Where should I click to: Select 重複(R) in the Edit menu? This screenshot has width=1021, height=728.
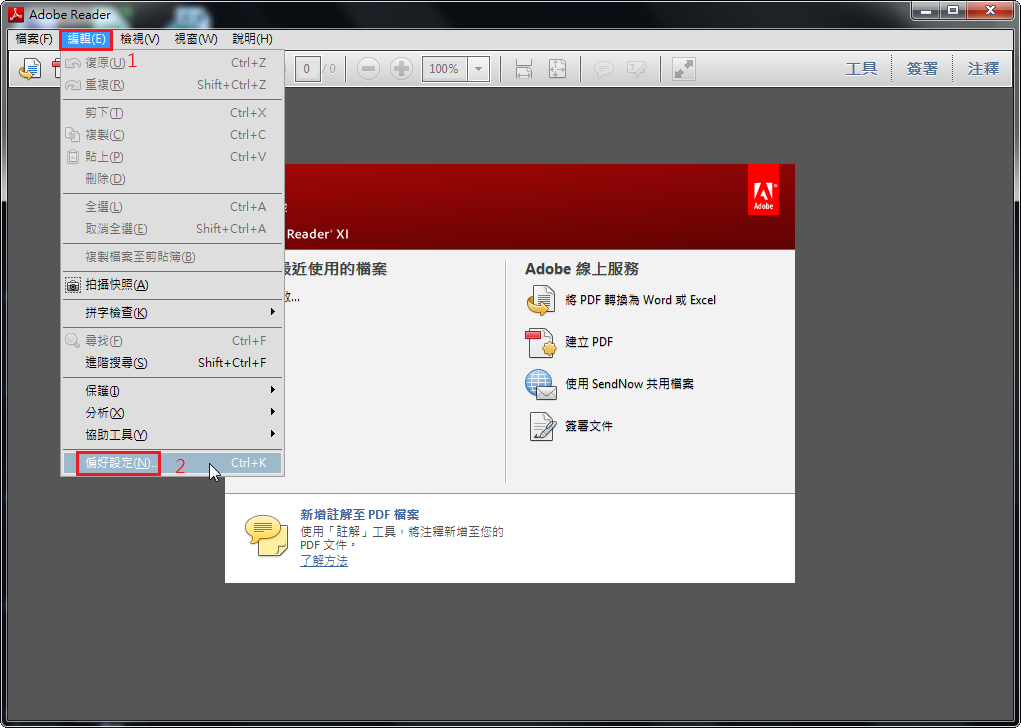coord(173,85)
